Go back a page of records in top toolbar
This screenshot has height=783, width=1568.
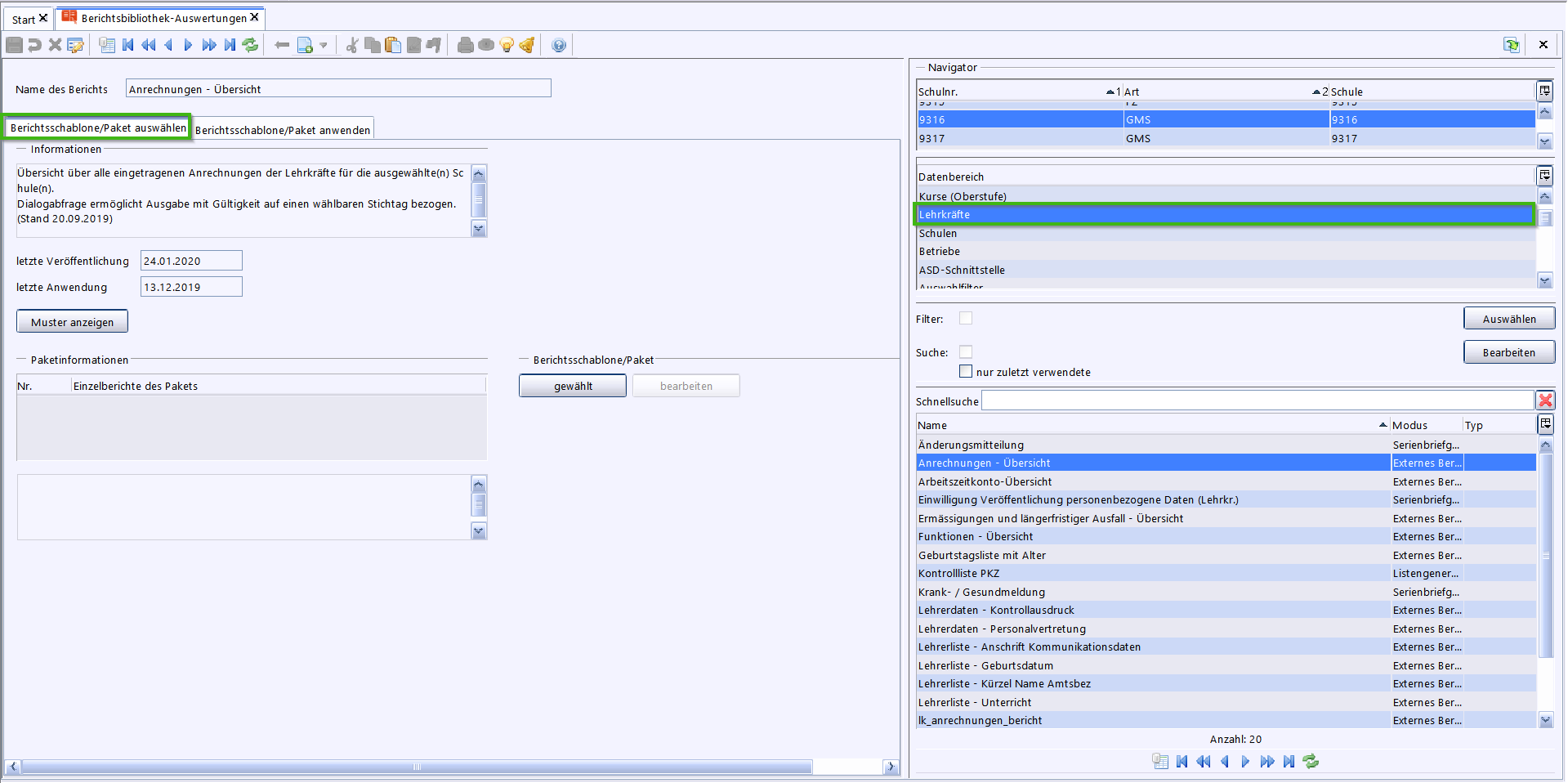click(149, 45)
